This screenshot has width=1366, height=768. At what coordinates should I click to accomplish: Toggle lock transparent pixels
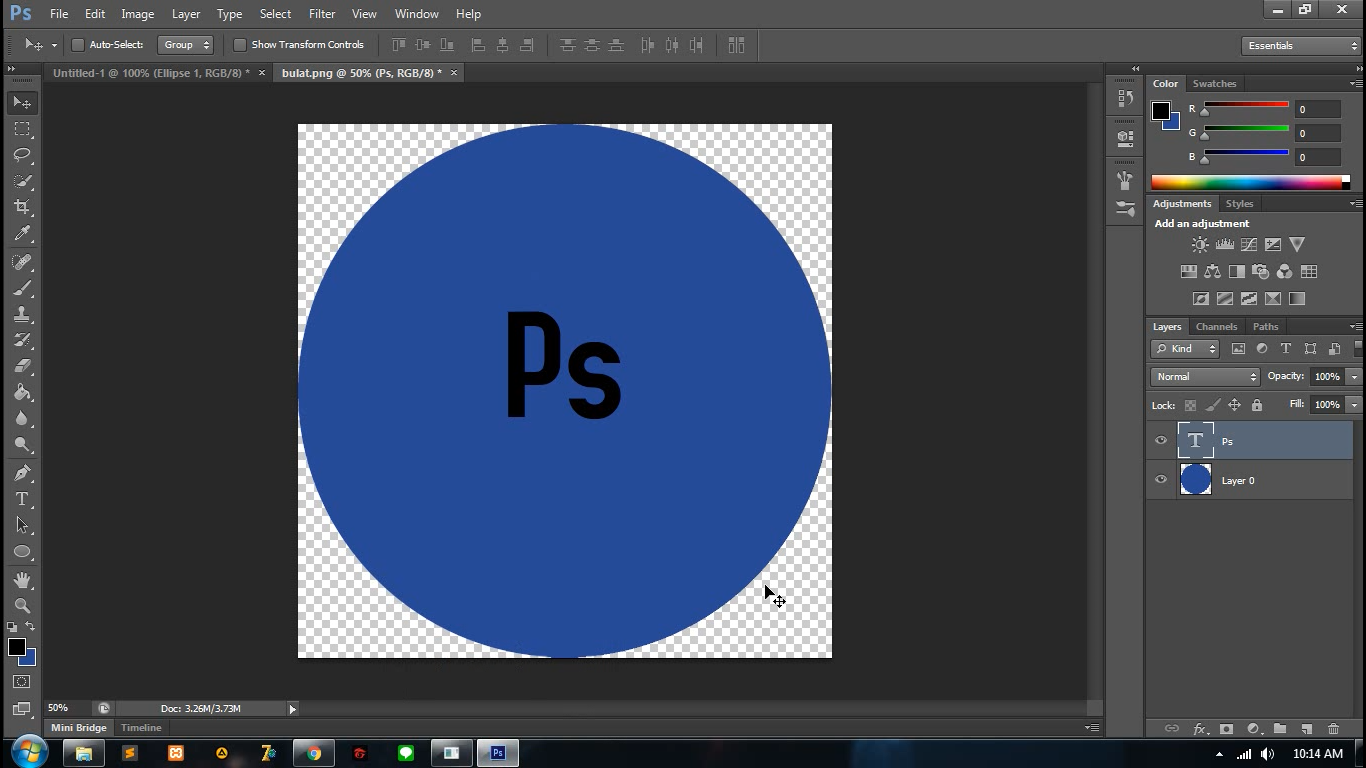1190,405
